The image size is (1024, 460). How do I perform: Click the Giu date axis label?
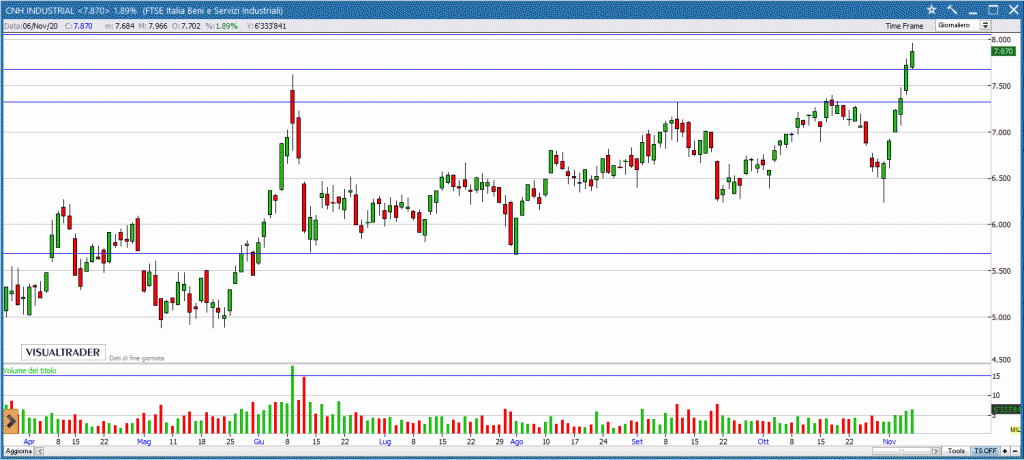(258, 442)
